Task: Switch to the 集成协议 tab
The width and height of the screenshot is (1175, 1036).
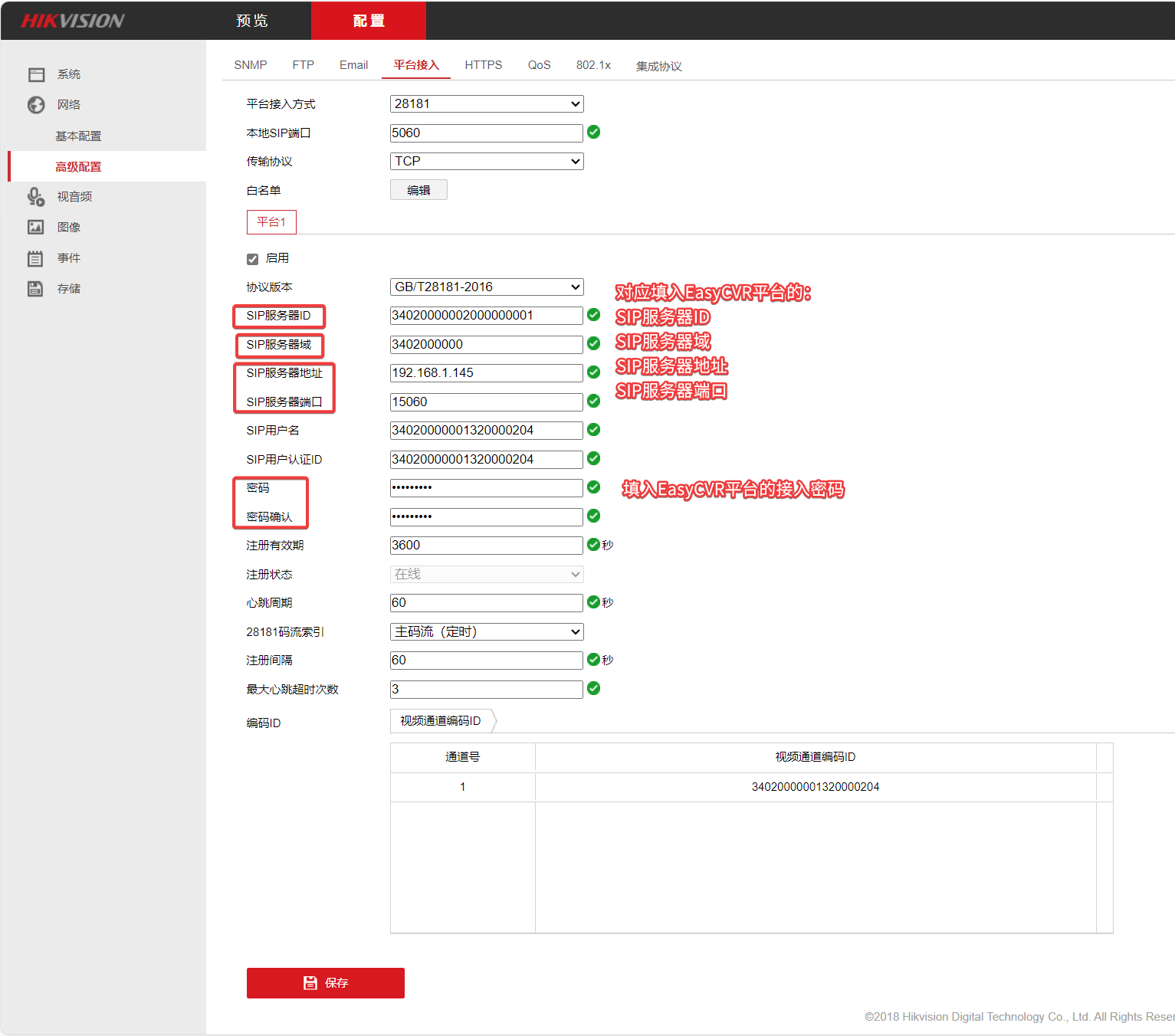Action: tap(658, 66)
